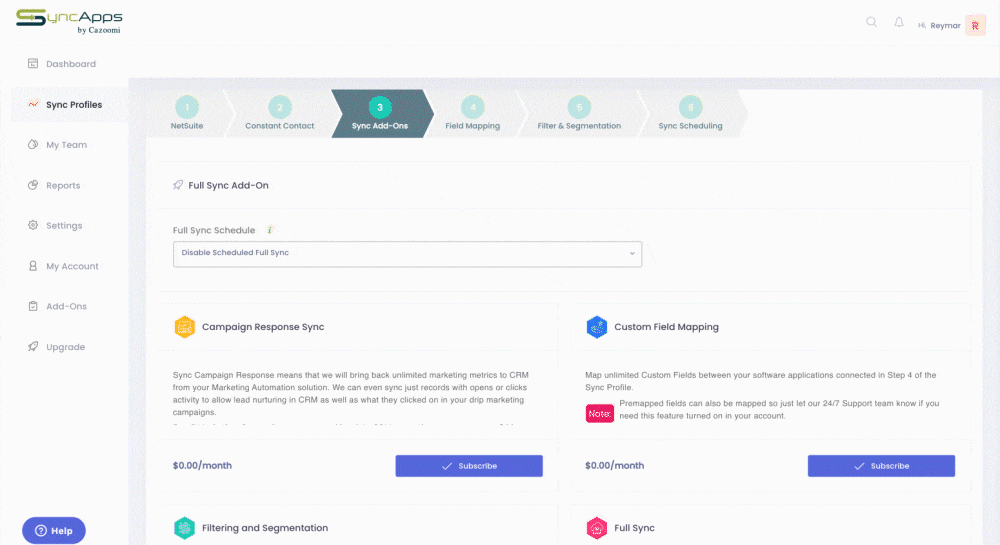Open the search magnifier icon
This screenshot has width=1000, height=545.
[x=871, y=22]
